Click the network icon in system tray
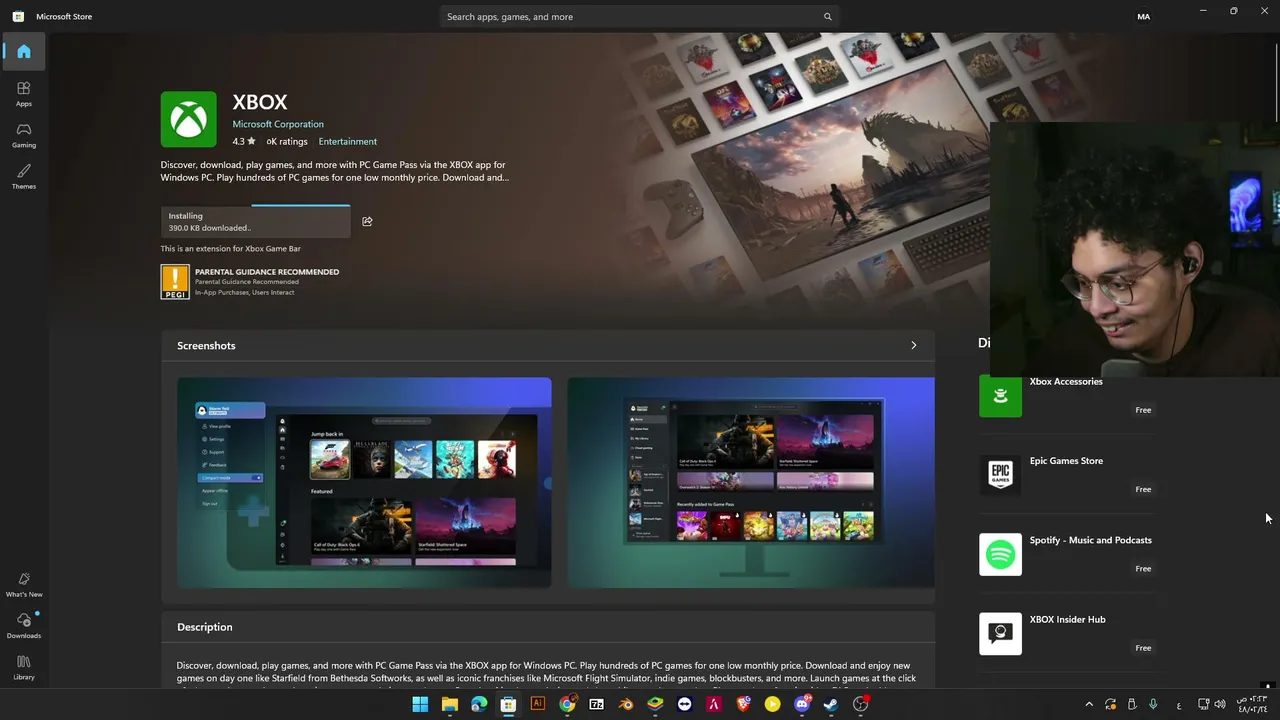The height and width of the screenshot is (720, 1280). pyautogui.click(x=1204, y=704)
